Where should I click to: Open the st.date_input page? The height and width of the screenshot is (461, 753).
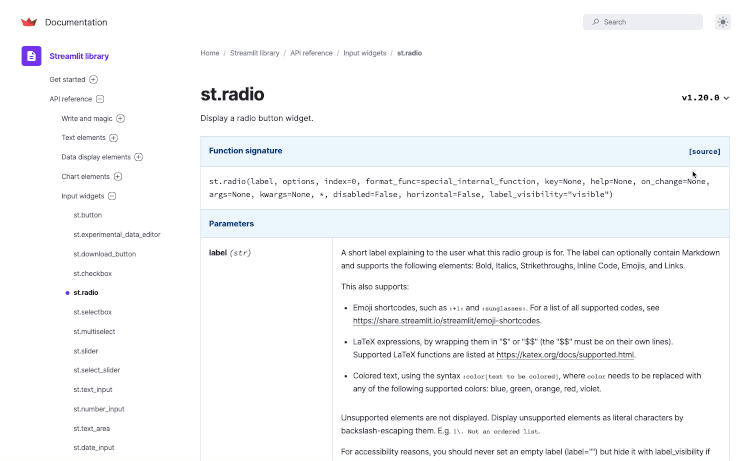[94, 448]
